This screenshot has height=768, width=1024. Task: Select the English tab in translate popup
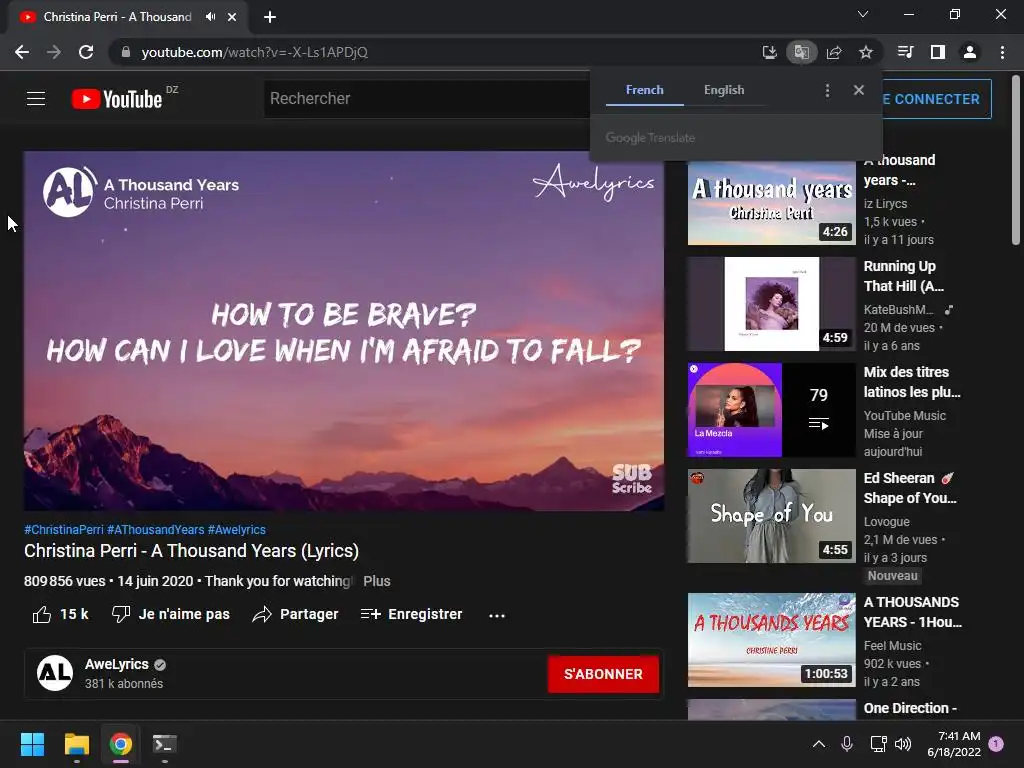pyautogui.click(x=724, y=90)
